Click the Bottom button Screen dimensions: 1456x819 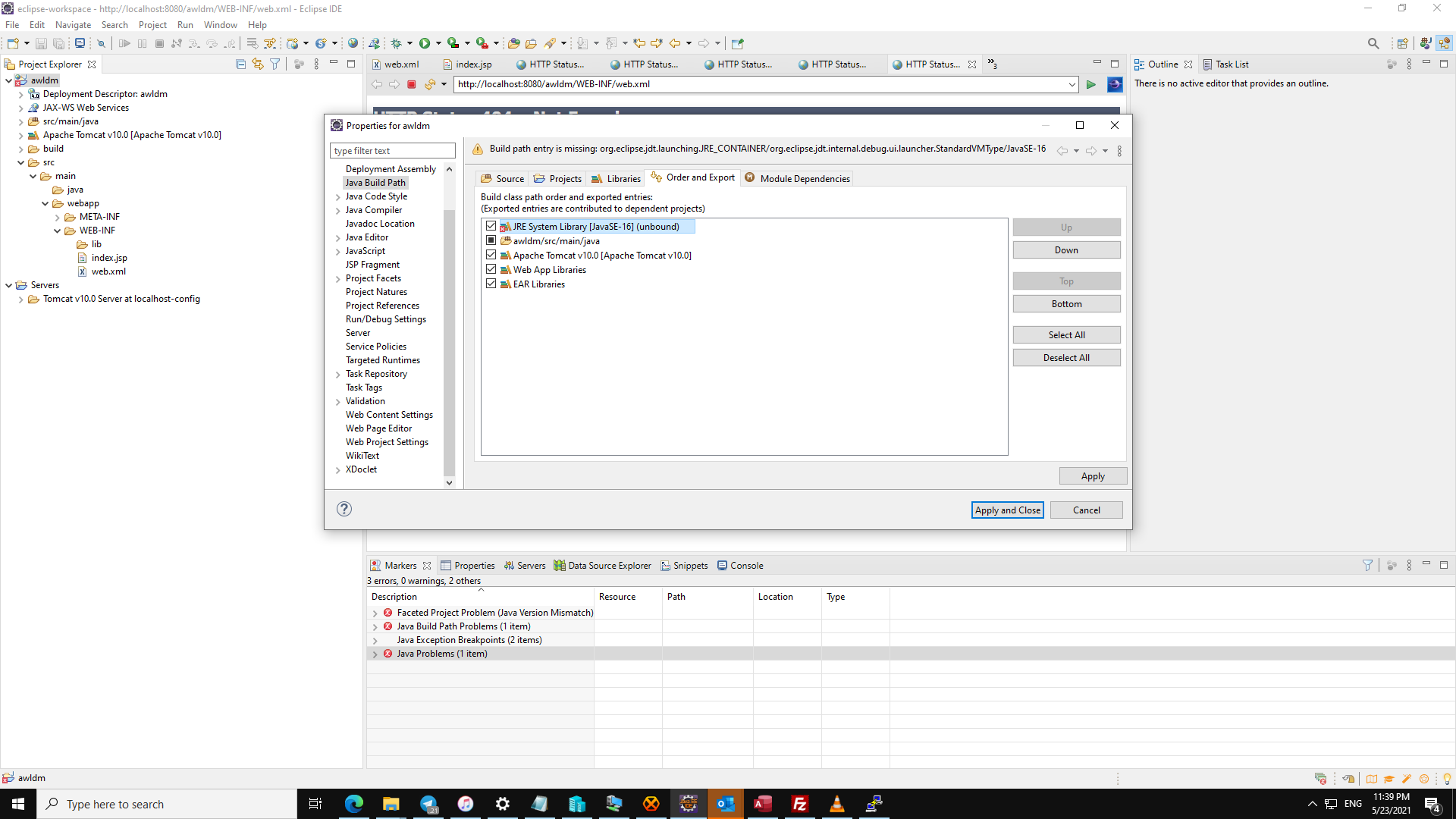pyautogui.click(x=1066, y=304)
